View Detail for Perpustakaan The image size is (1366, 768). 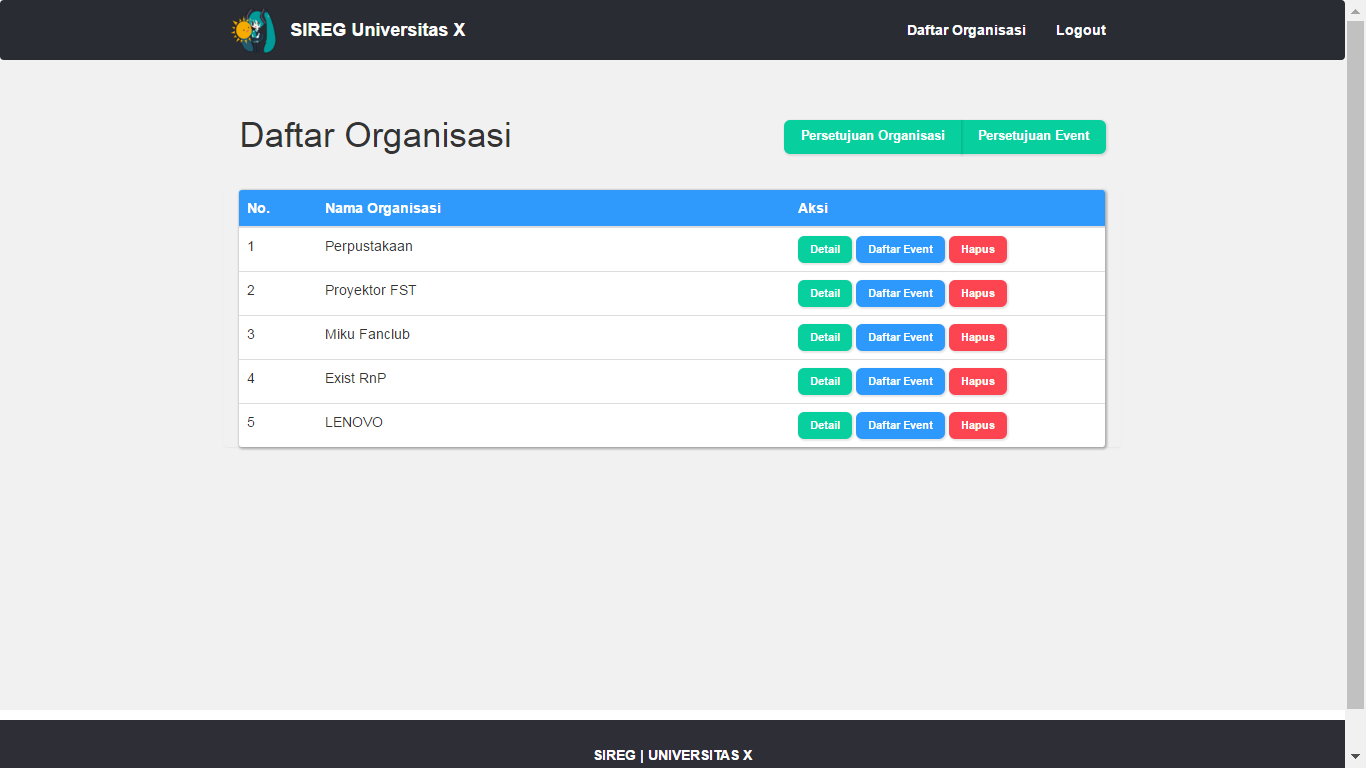coord(824,249)
